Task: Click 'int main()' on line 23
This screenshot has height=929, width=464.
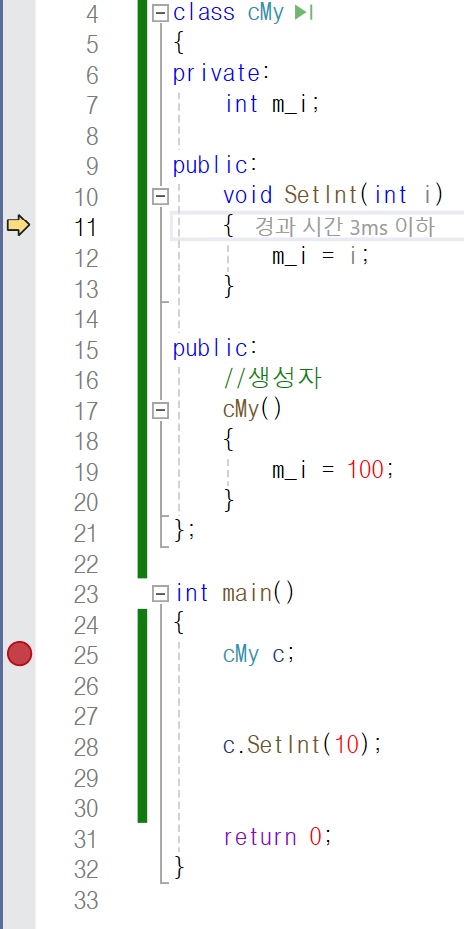Action: (x=235, y=593)
